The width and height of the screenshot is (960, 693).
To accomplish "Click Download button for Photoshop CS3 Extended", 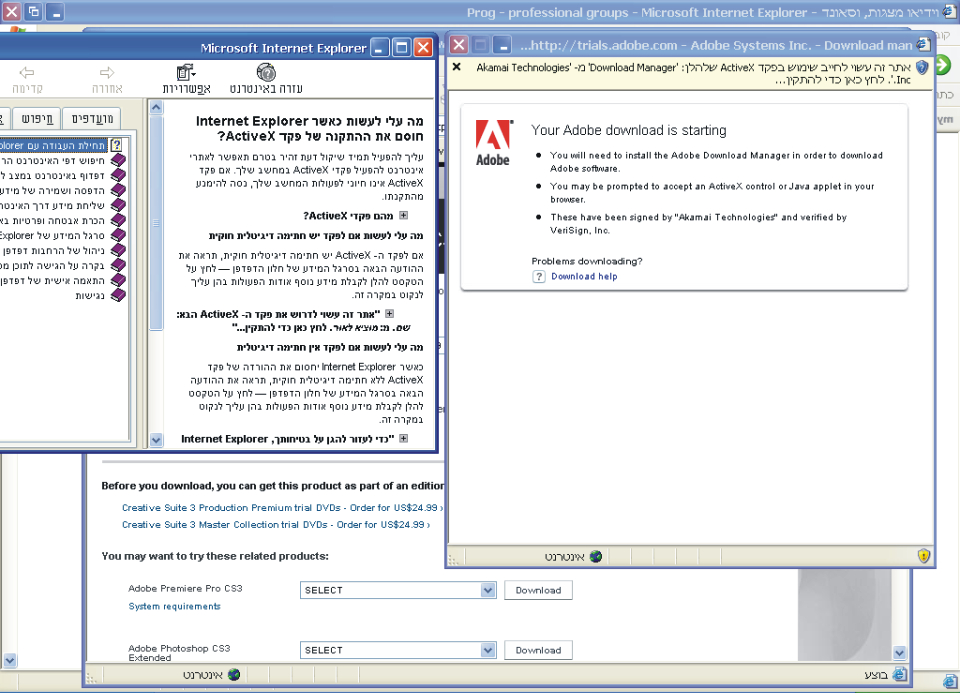I will 538,650.
